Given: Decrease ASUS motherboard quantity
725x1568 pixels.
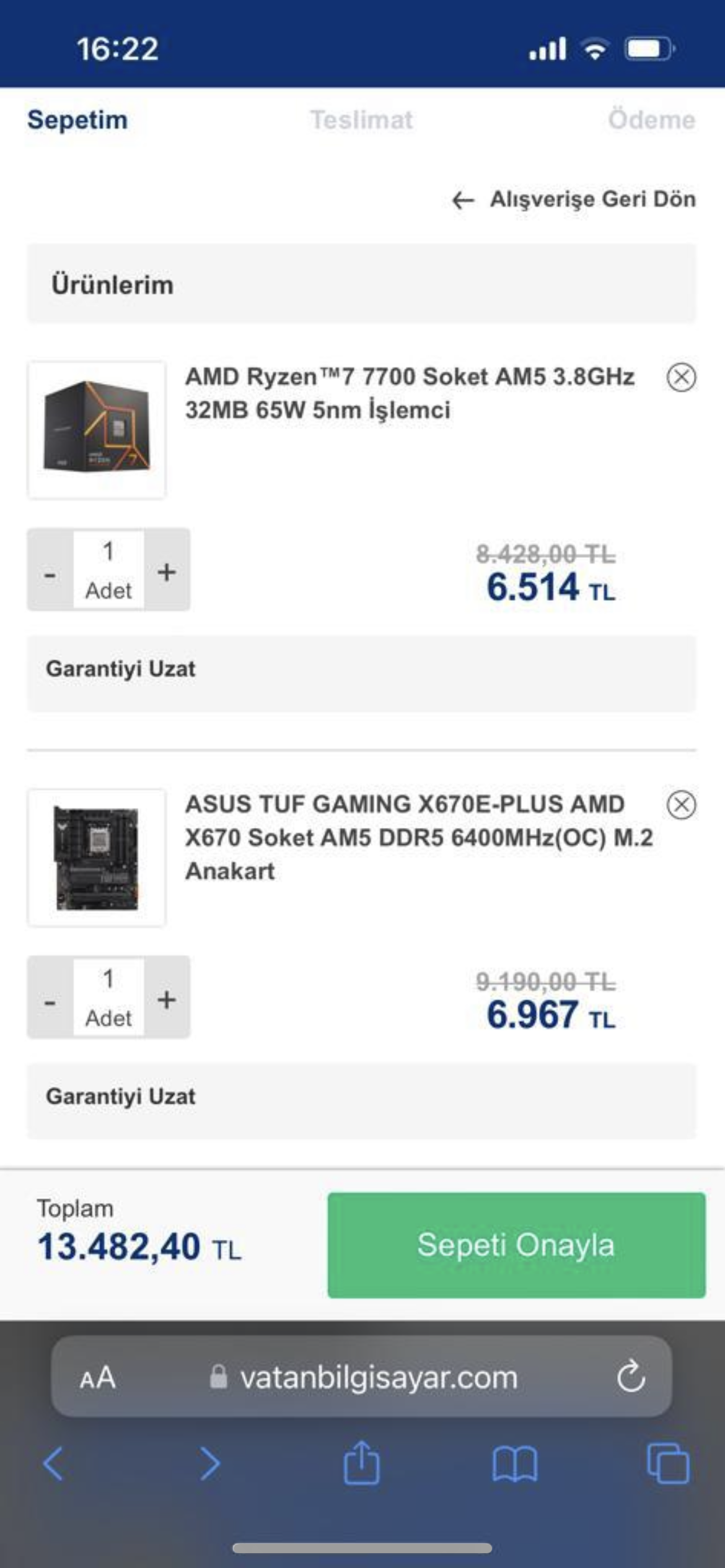Looking at the screenshot, I should [x=50, y=998].
